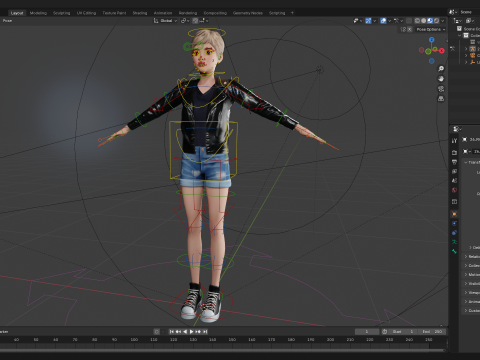Image resolution: width=480 pixels, height=360 pixels.
Task: Open the pose overlay options dropdown
Action: (x=398, y=21)
